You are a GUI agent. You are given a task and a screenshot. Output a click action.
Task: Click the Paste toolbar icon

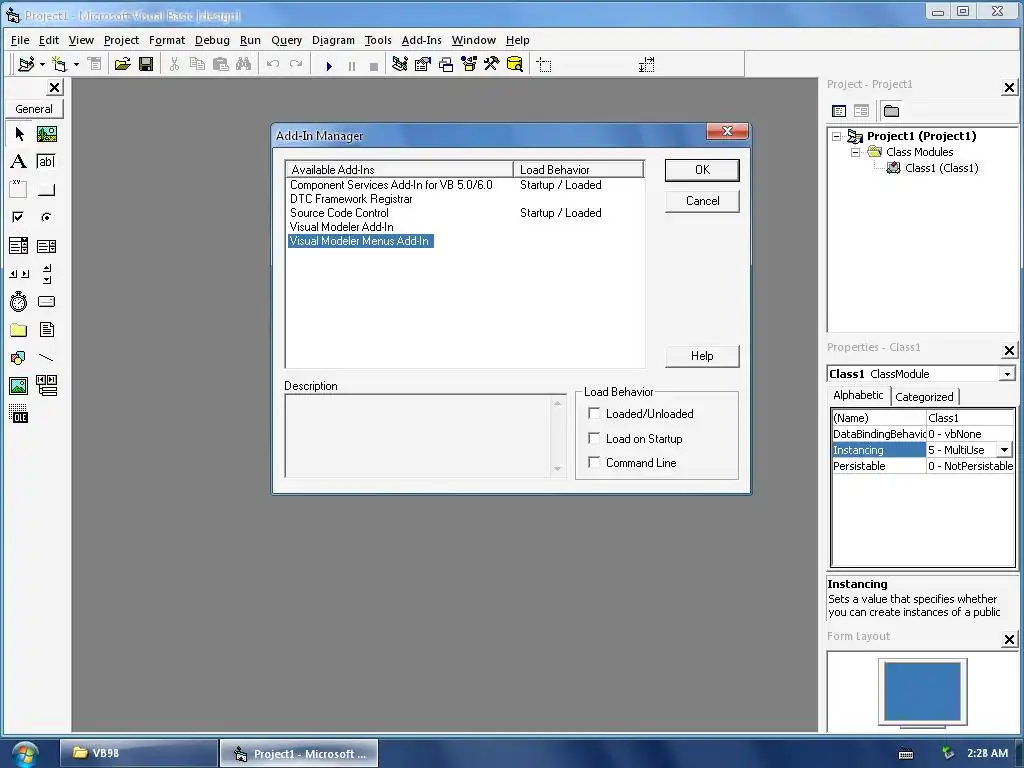(x=221, y=64)
